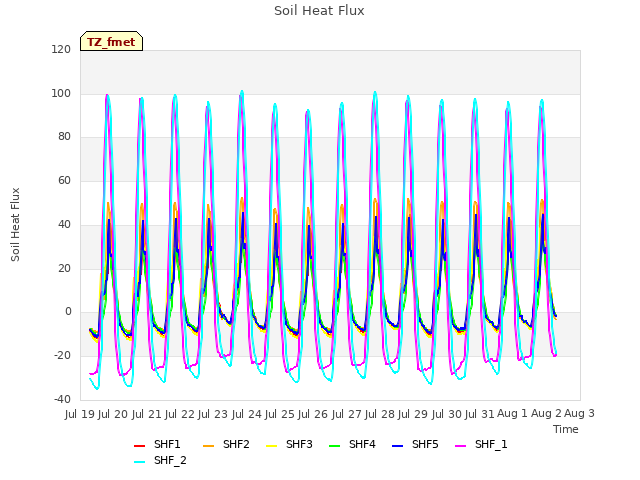Click the Jul 29 x-axis date label

pos(413,414)
